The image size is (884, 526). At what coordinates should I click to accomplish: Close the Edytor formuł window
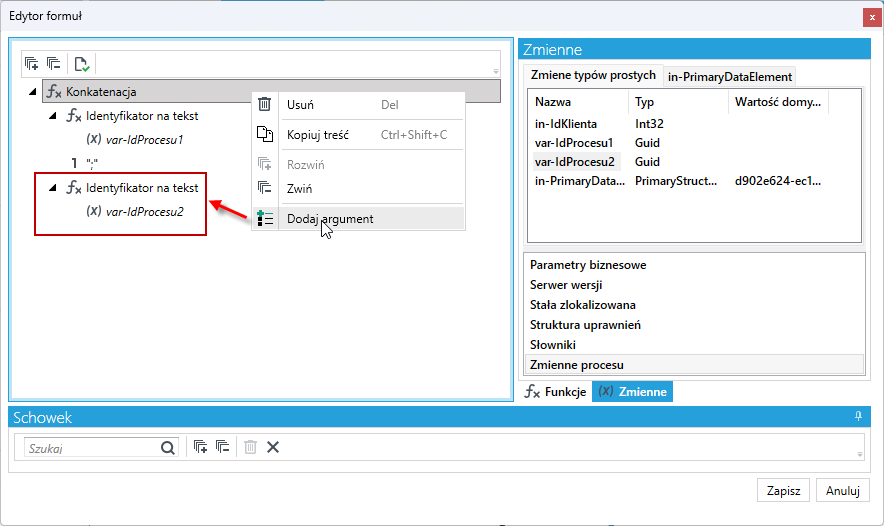pyautogui.click(x=872, y=17)
